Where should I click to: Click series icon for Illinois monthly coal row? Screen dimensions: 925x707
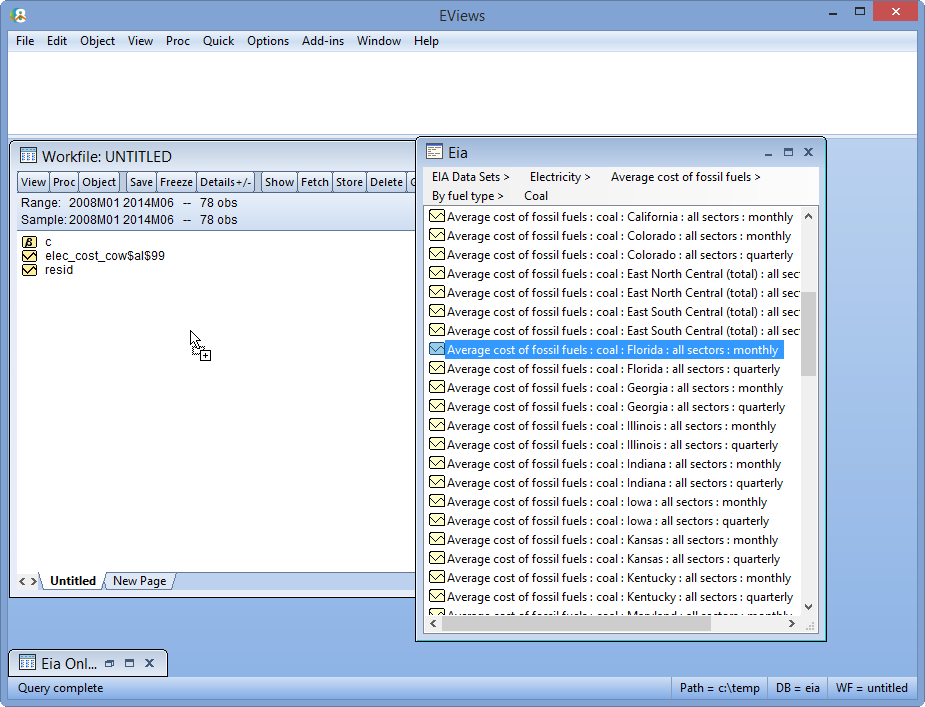[x=436, y=426]
